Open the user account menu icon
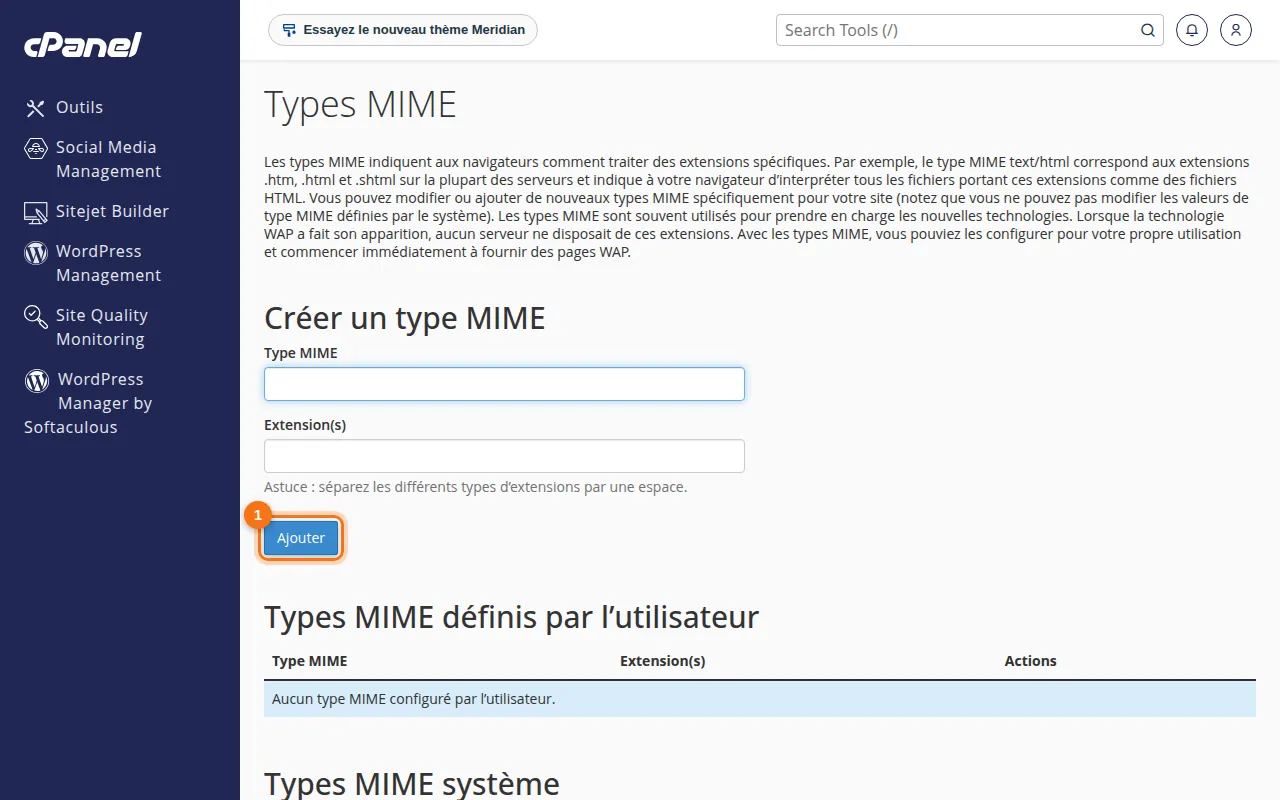This screenshot has width=1280, height=800. (1236, 30)
